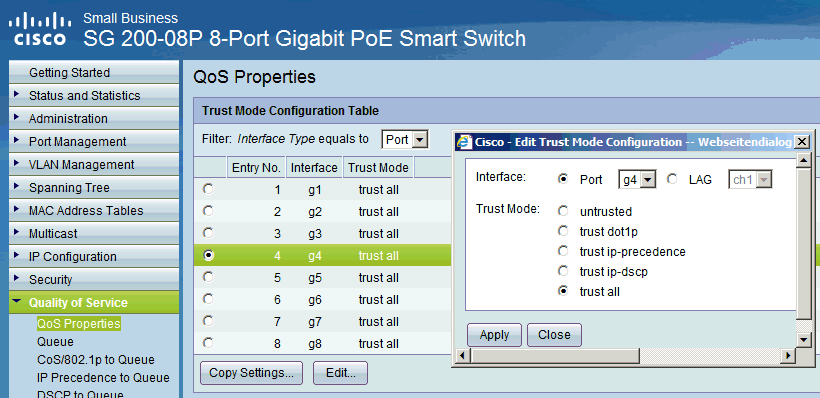Click the dialog horizontal scrollbar right arrow
The width and height of the screenshot is (820, 398).
[789, 356]
